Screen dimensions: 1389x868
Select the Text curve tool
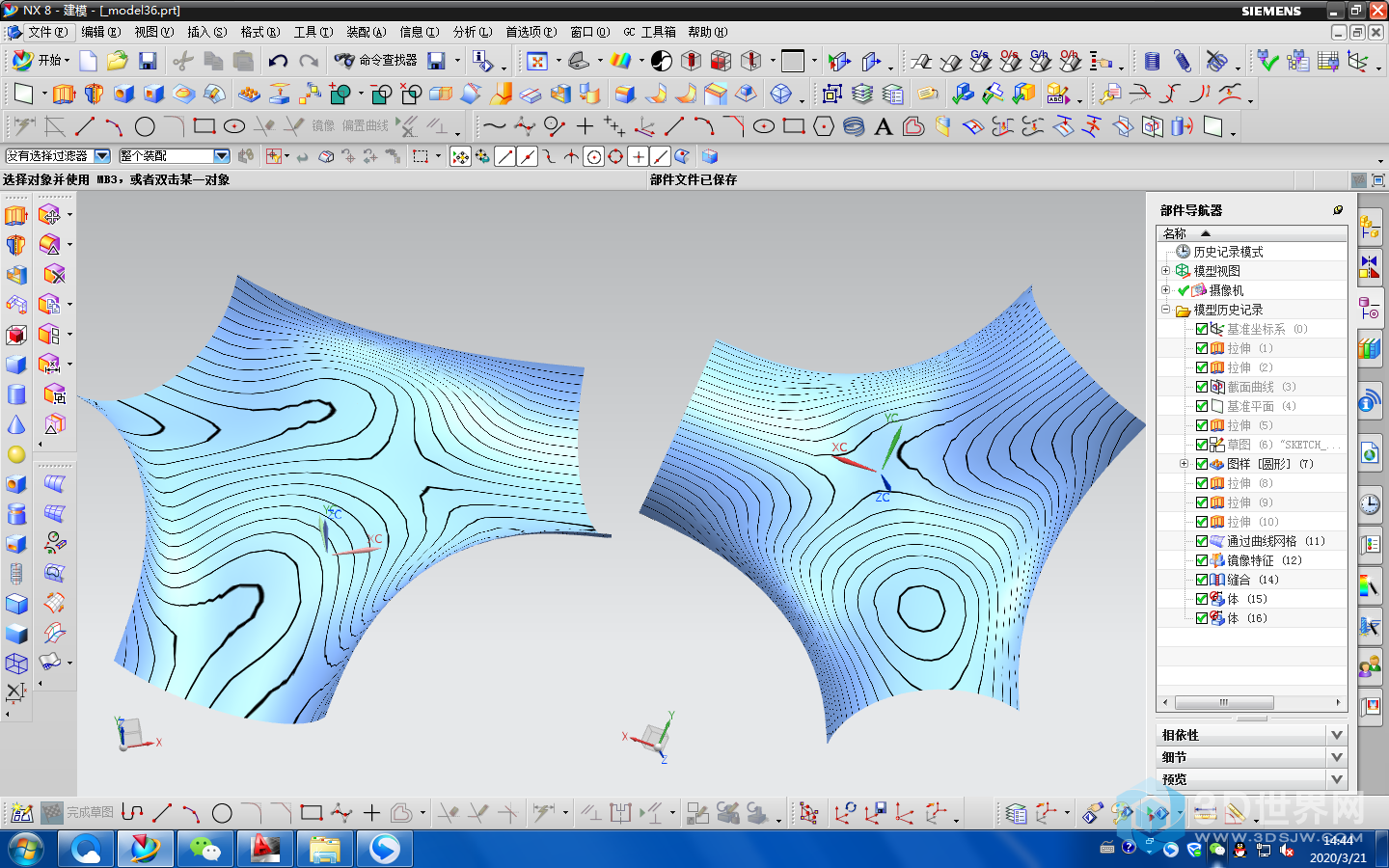pyautogui.click(x=884, y=126)
